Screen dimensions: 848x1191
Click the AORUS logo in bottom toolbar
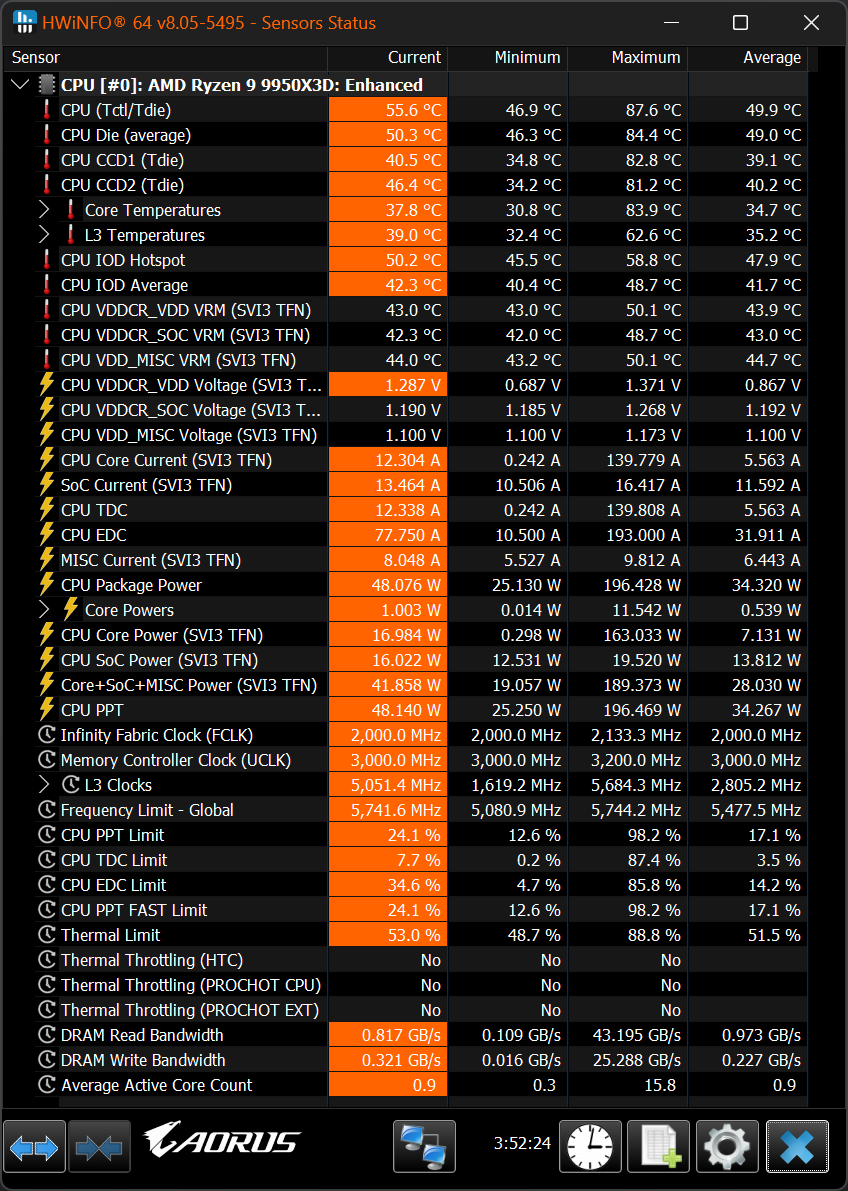tap(222, 1142)
